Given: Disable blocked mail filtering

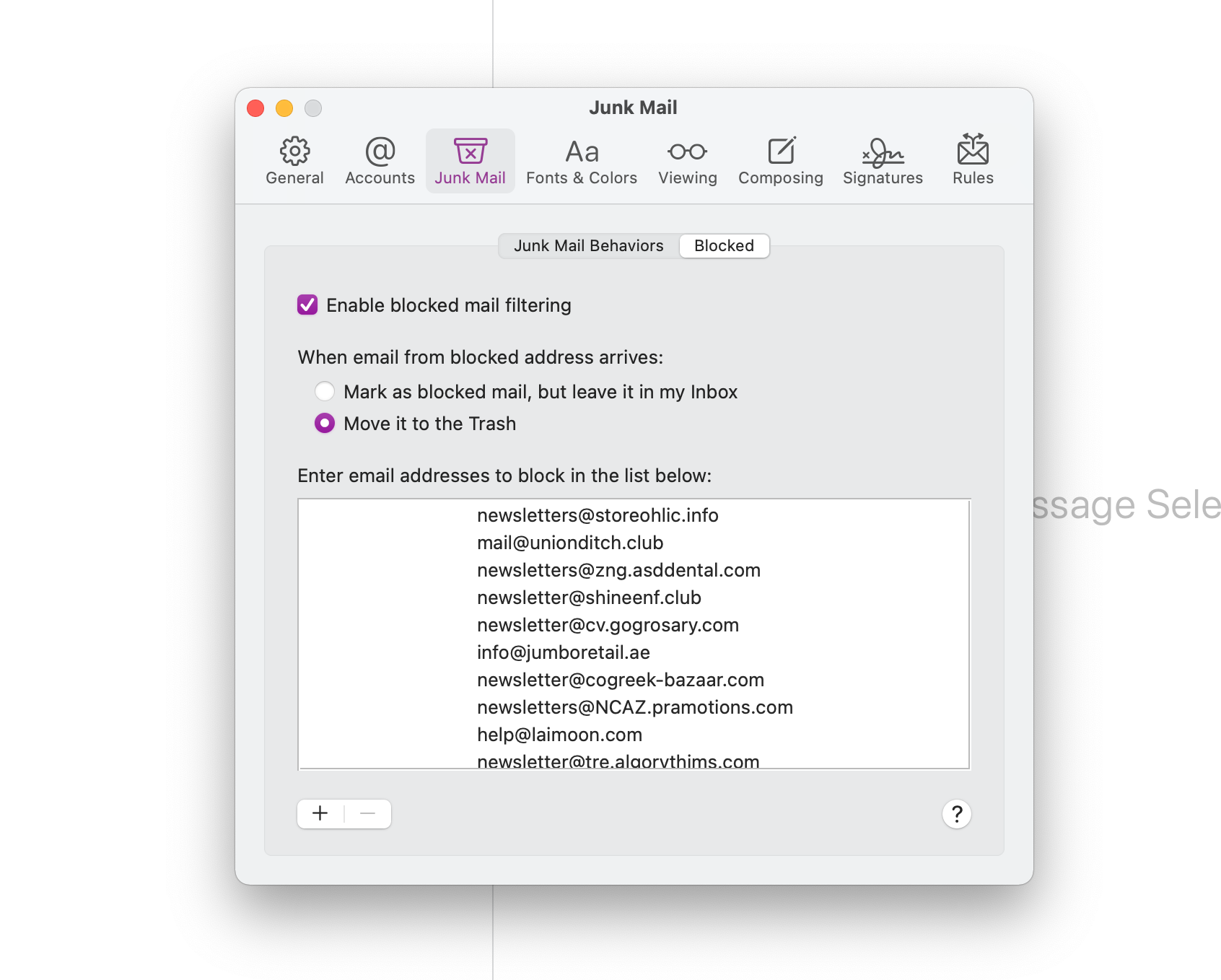Looking at the screenshot, I should click(x=307, y=305).
